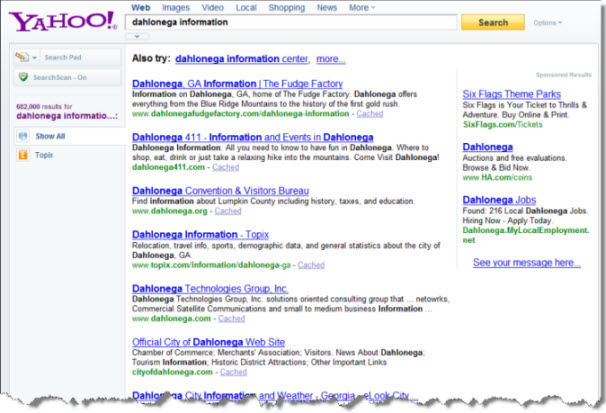Viewport: 606px width, 413px height.
Task: Click the Dahlonega.MyLocalEmployment.net URL
Action: point(526,235)
